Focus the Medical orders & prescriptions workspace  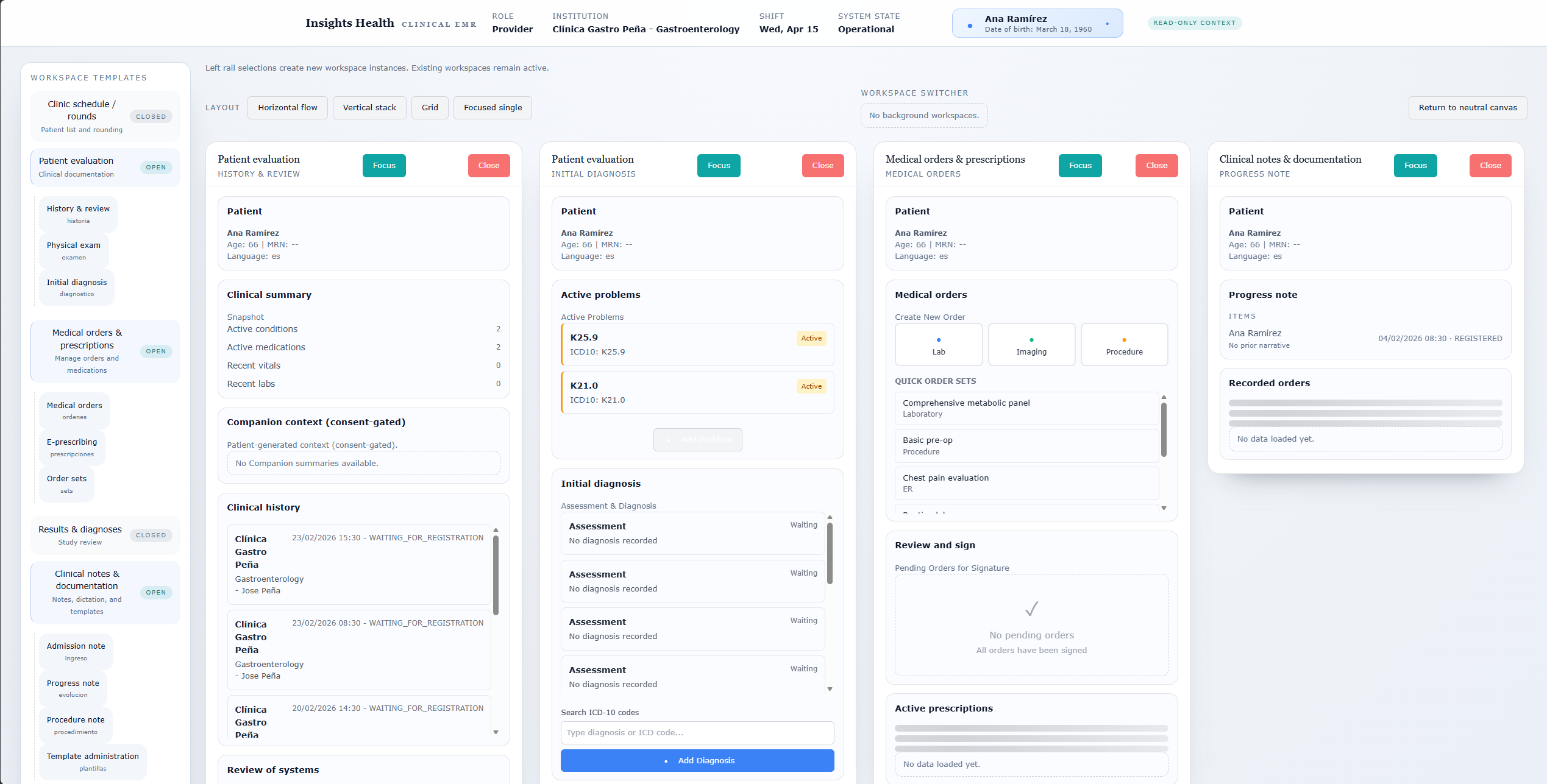(1080, 166)
